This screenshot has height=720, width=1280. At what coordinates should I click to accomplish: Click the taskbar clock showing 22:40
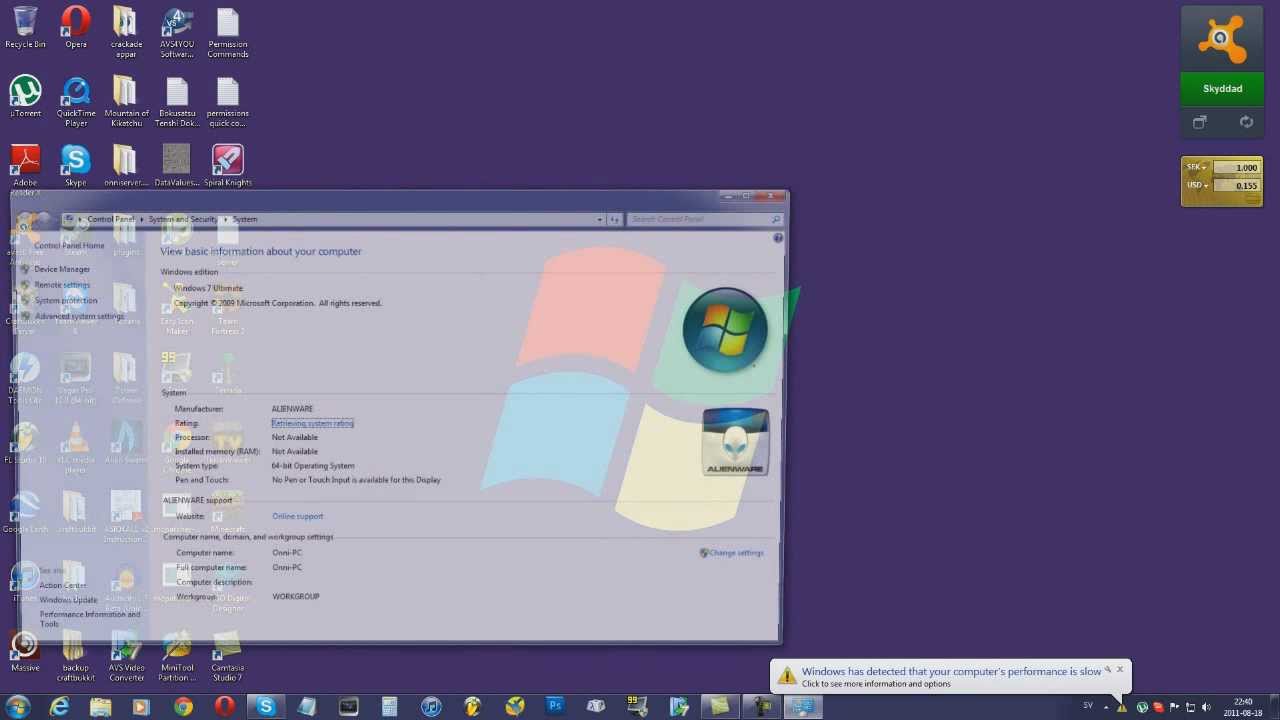pyautogui.click(x=1244, y=707)
